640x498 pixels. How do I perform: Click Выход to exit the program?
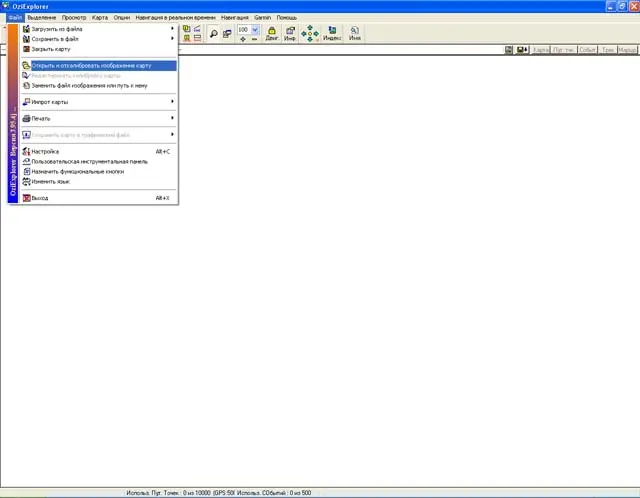(99, 198)
